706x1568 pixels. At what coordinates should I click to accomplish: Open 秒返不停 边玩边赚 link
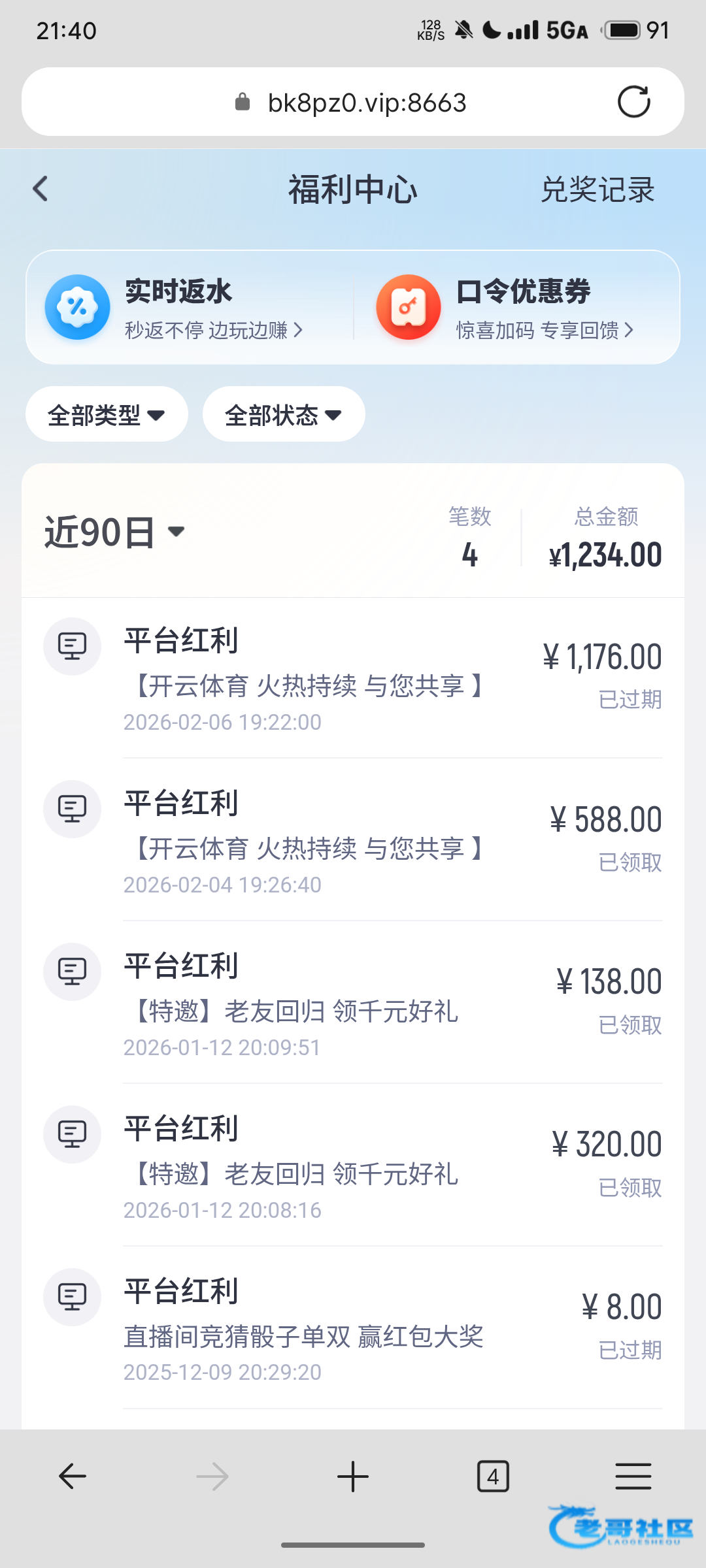pyautogui.click(x=213, y=331)
